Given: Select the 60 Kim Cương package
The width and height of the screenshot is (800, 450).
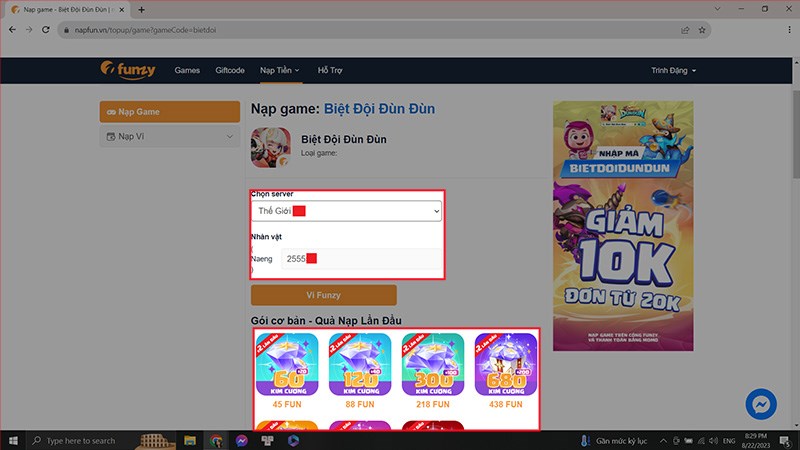Looking at the screenshot, I should [287, 364].
